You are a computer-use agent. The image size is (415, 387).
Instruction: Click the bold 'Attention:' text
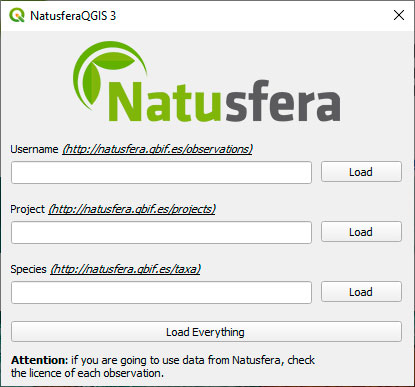point(40,360)
